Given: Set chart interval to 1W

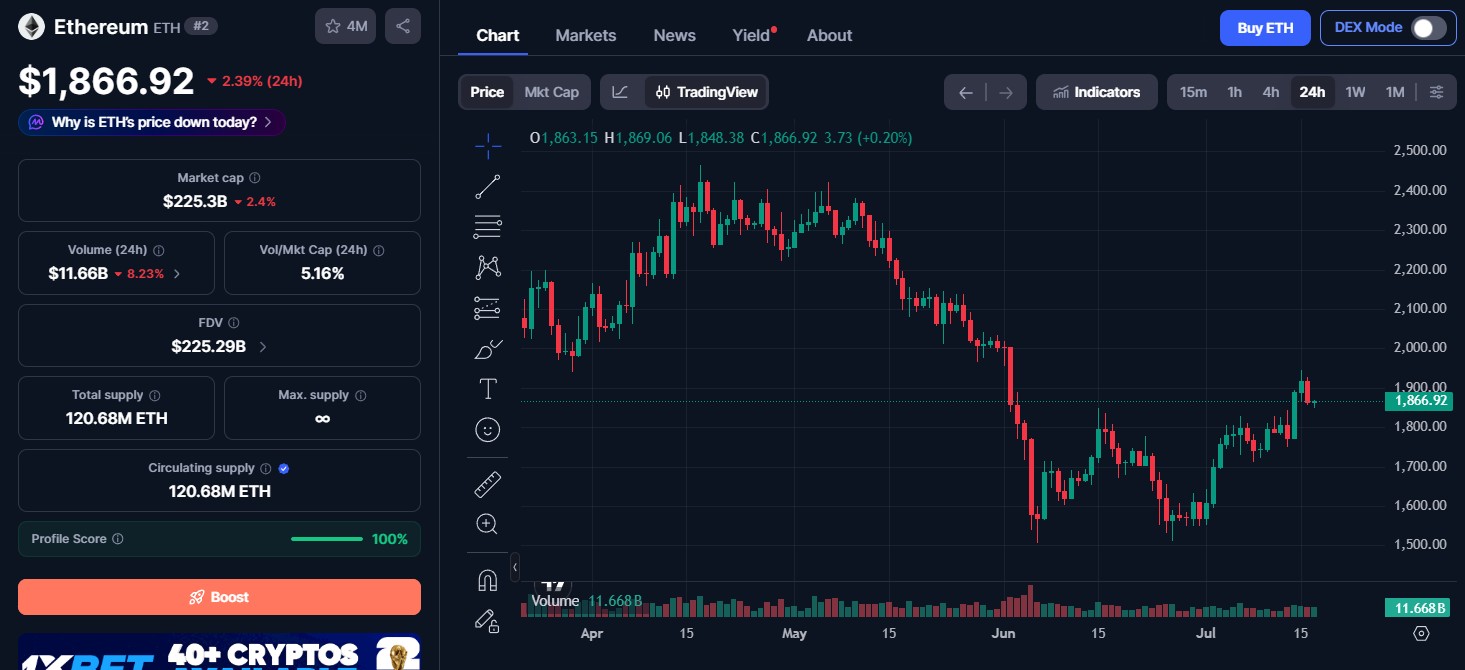Looking at the screenshot, I should (x=1355, y=92).
